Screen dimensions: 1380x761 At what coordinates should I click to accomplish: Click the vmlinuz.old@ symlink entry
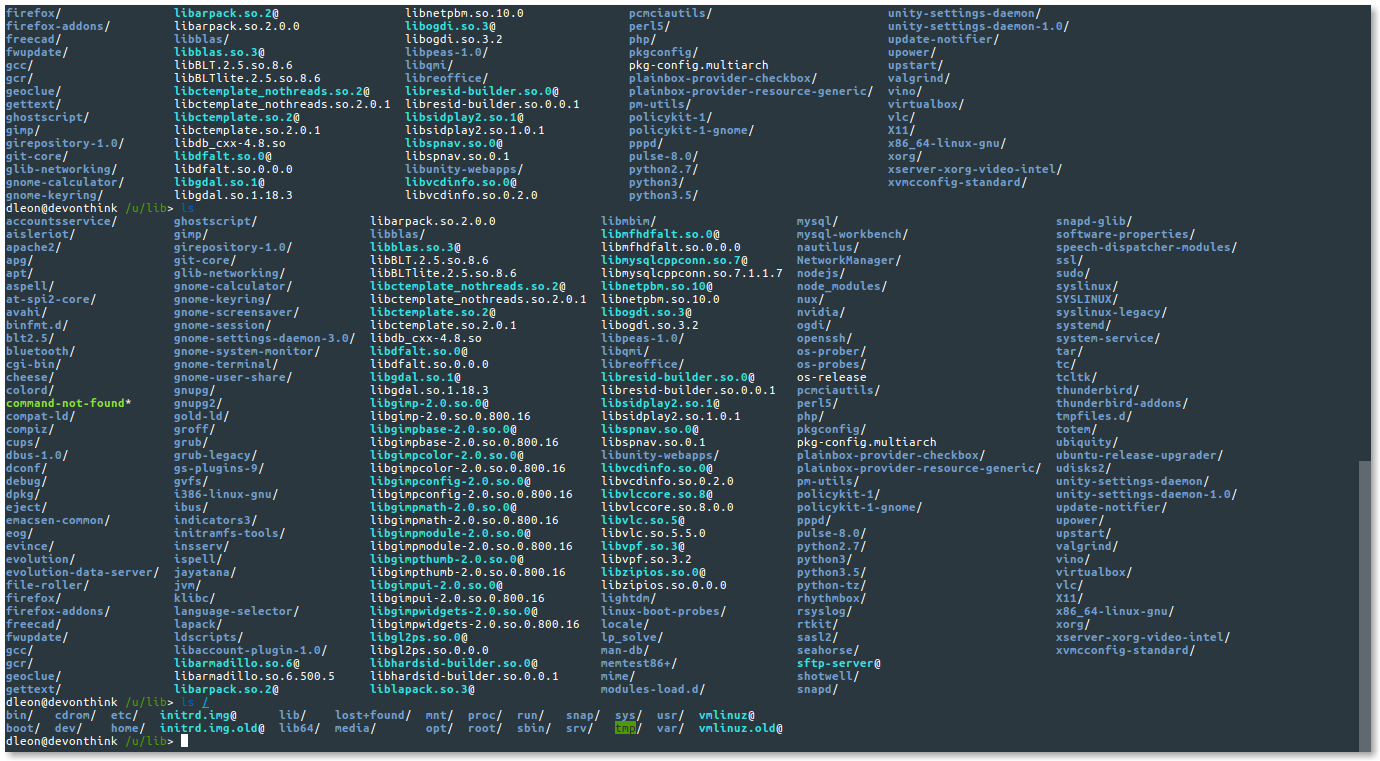pos(741,728)
